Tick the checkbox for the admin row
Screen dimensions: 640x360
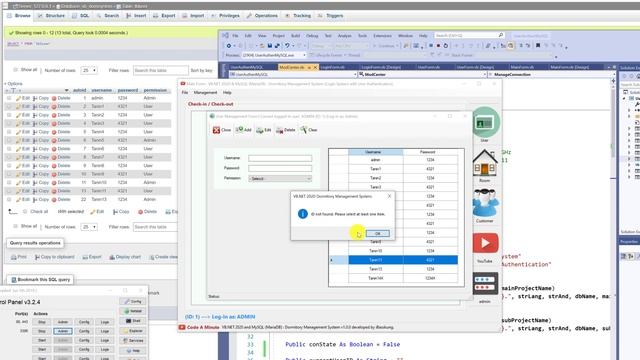pyautogui.click(x=9, y=98)
